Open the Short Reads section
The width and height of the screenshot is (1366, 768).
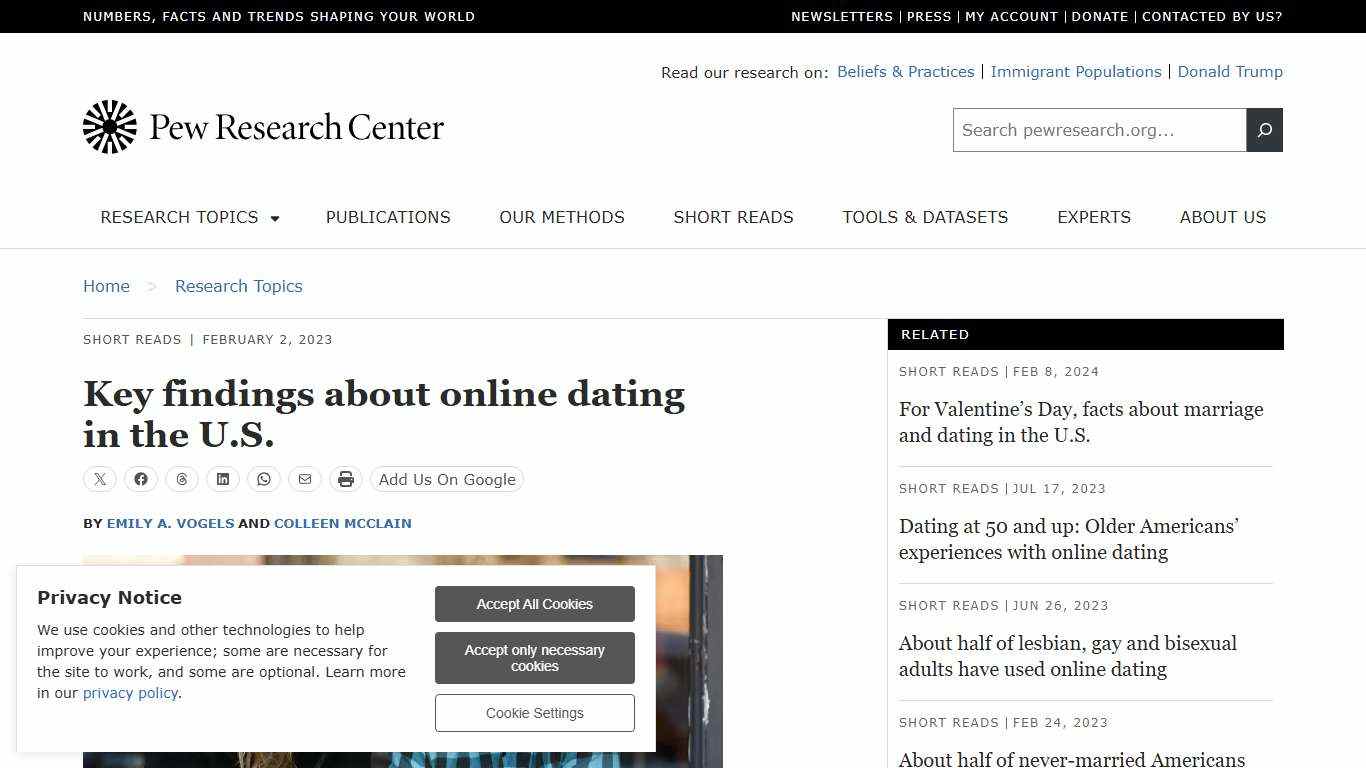pyautogui.click(x=733, y=217)
